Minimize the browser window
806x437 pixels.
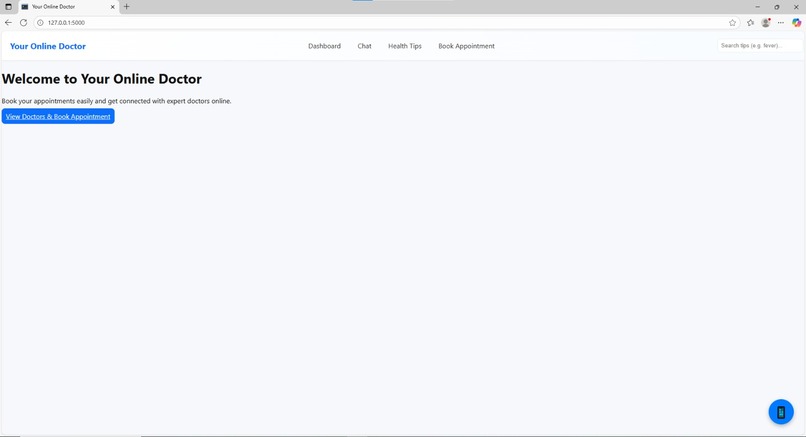pos(757,7)
